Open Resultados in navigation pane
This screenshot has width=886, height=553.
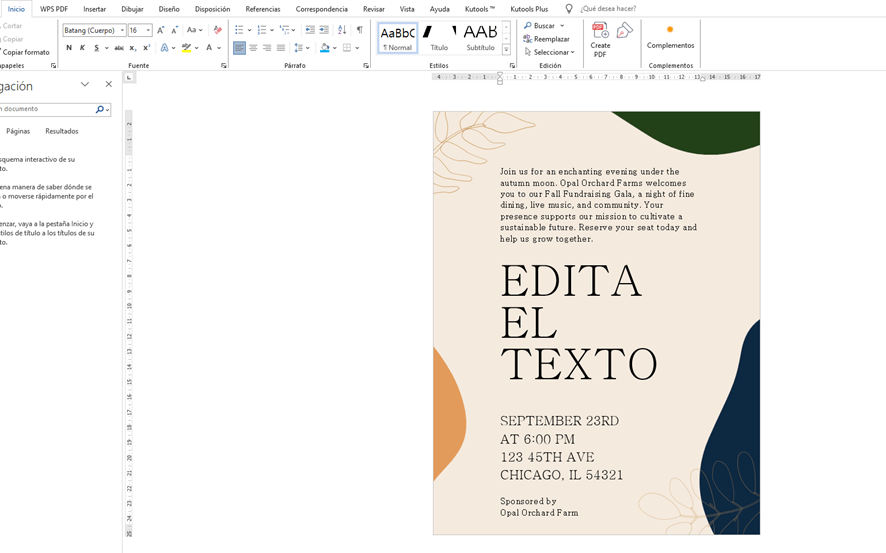(62, 131)
